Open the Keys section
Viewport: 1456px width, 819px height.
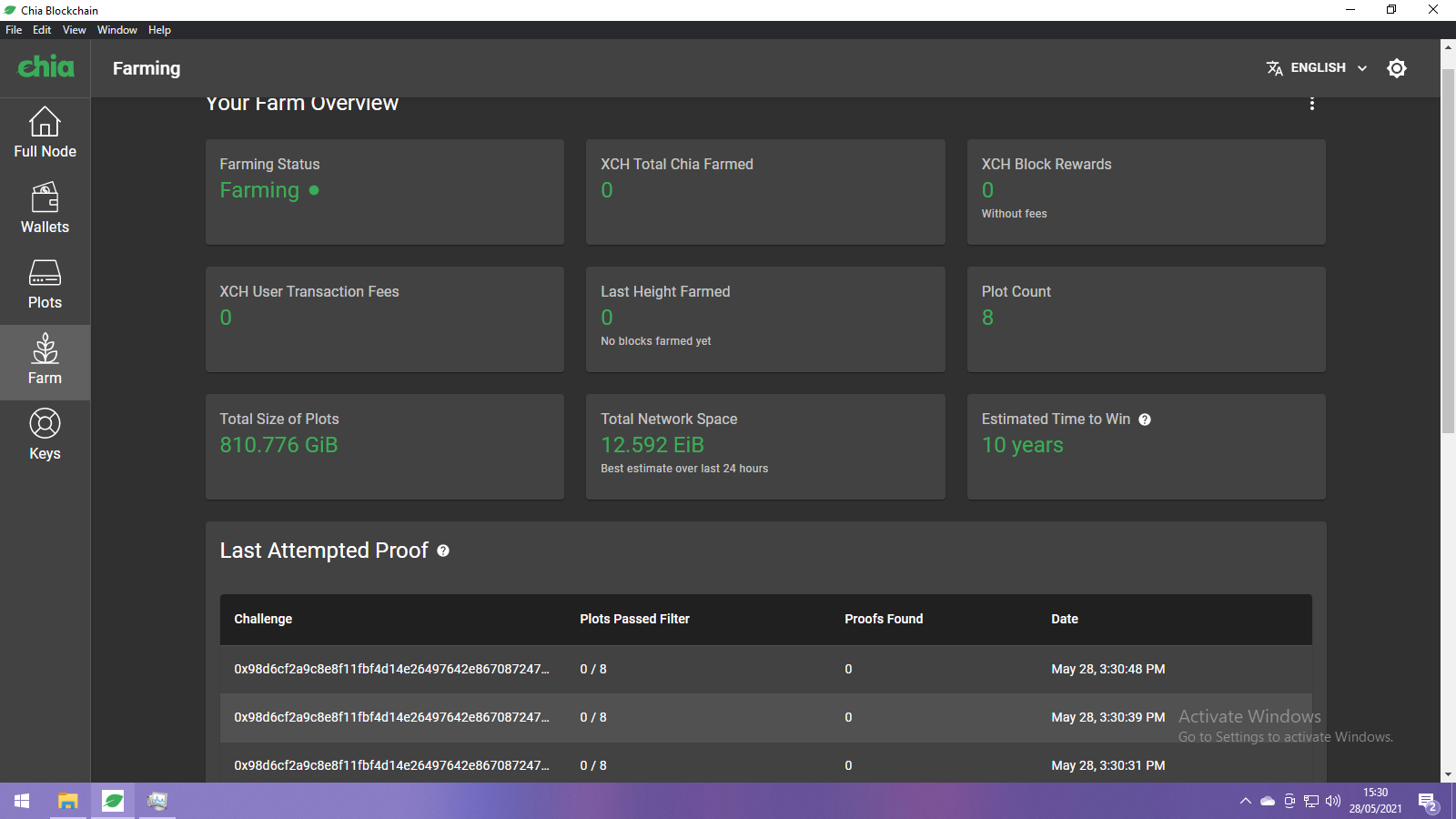(45, 435)
